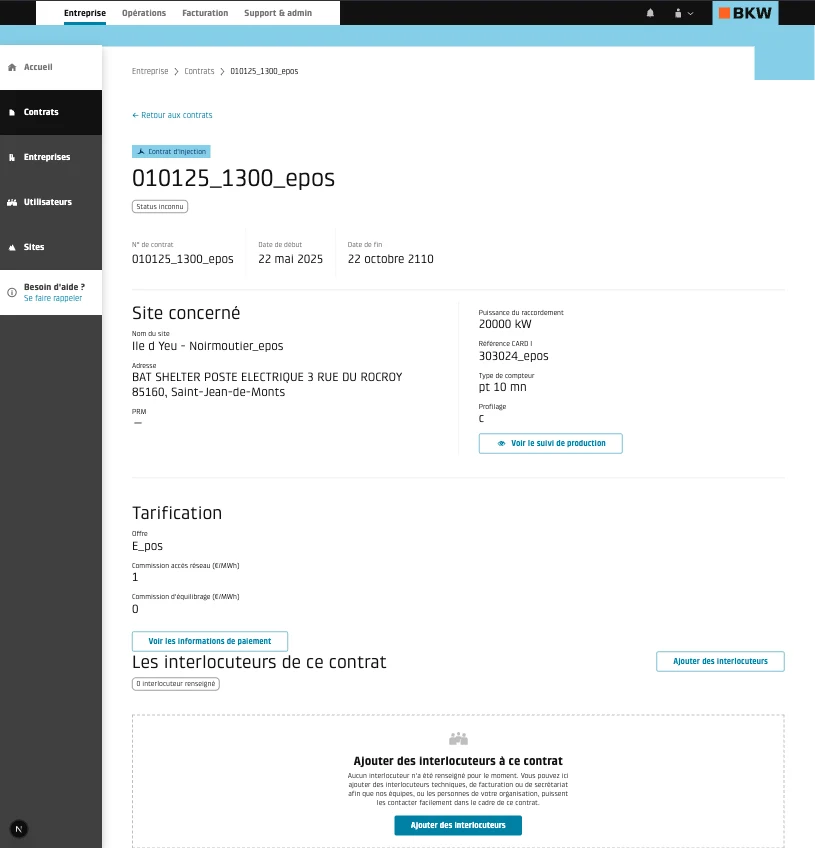Viewport: 815px width, 848px height.
Task: Click the Status inconnu badge
Action: [160, 207]
